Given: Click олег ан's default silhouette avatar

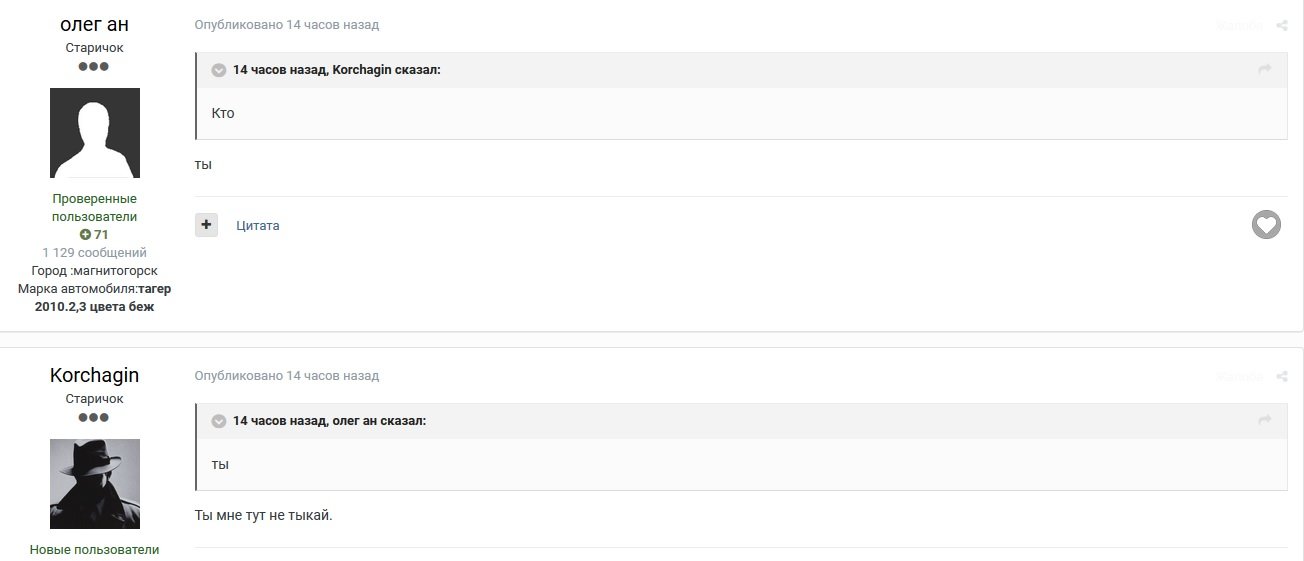Looking at the screenshot, I should point(95,133).
